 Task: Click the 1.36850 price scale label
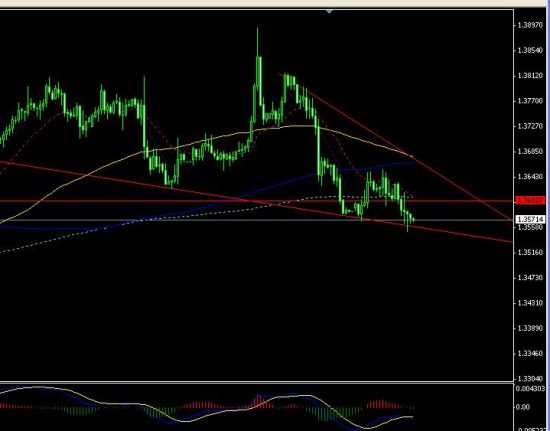530,151
